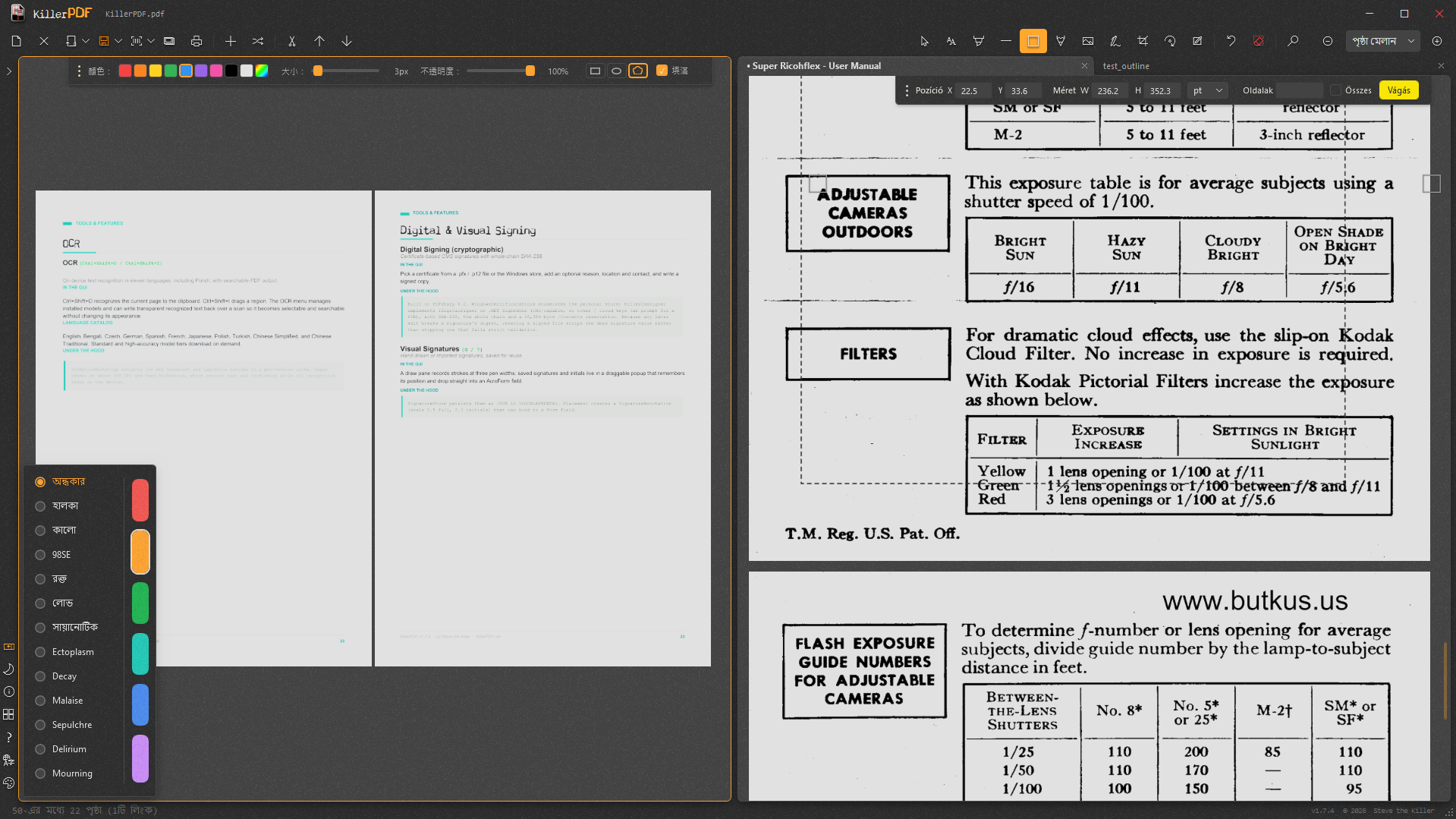Viewport: 1456px width, 819px height.
Task: Open the theme palette icon in sidebar
Action: [x=9, y=783]
